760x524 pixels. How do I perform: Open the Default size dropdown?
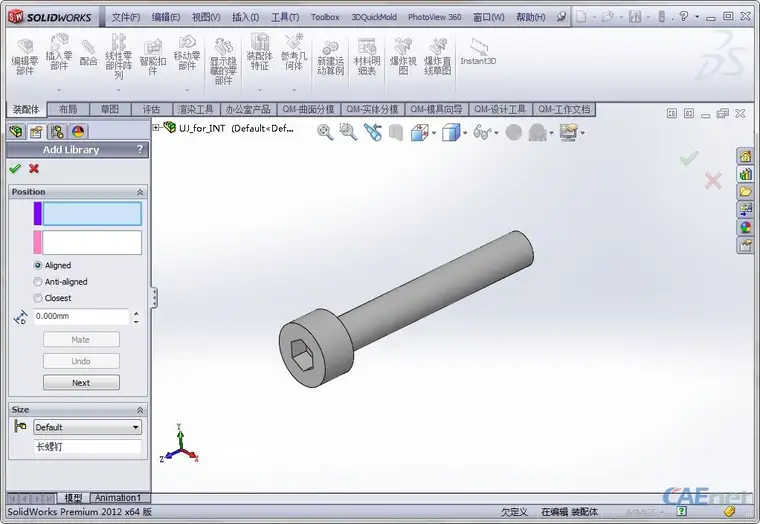(87, 427)
